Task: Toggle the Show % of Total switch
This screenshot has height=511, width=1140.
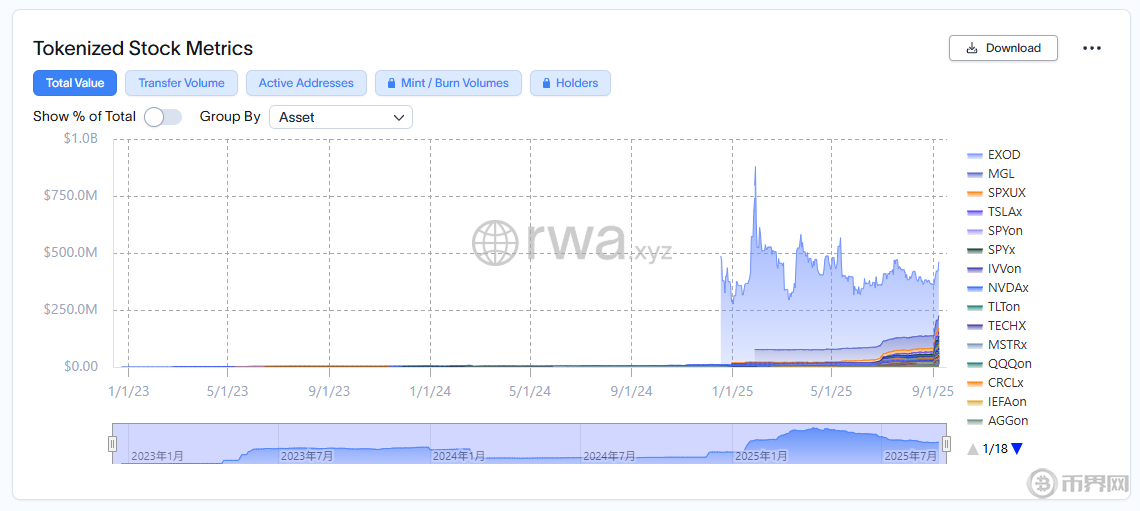Action: tap(162, 117)
